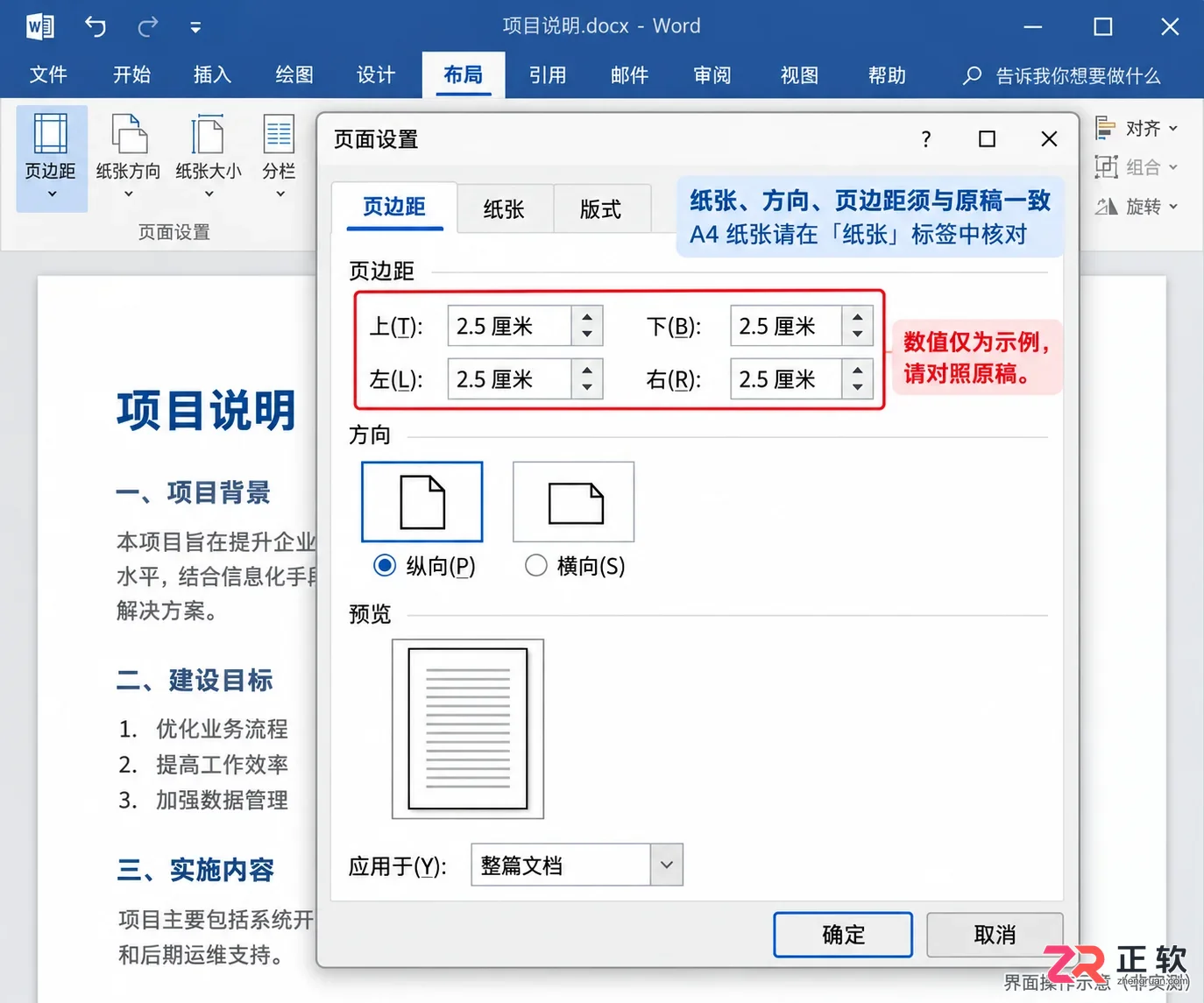Screen dimensions: 1204x1003
Task: Open the 对齐 align ribbon option
Action: (1137, 128)
